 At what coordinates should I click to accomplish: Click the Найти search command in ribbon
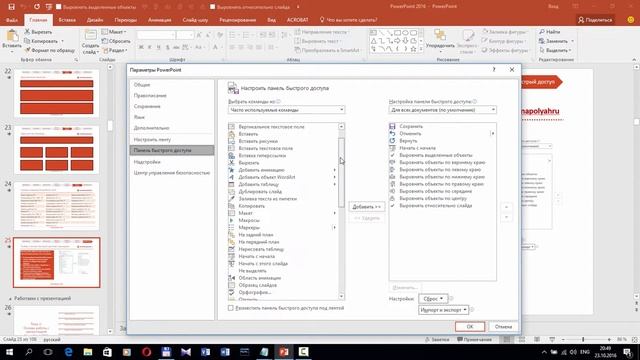tap(549, 32)
